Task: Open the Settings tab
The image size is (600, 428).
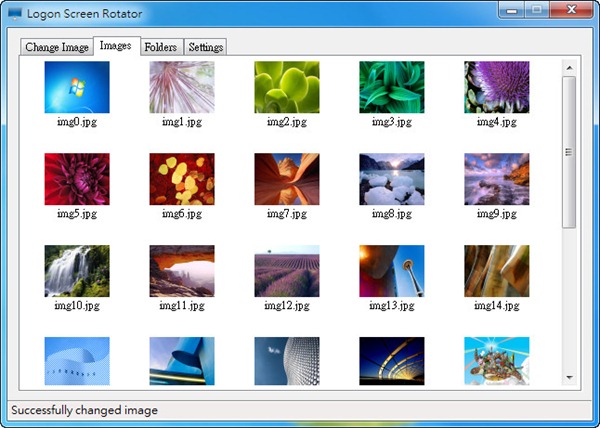Action: click(206, 47)
